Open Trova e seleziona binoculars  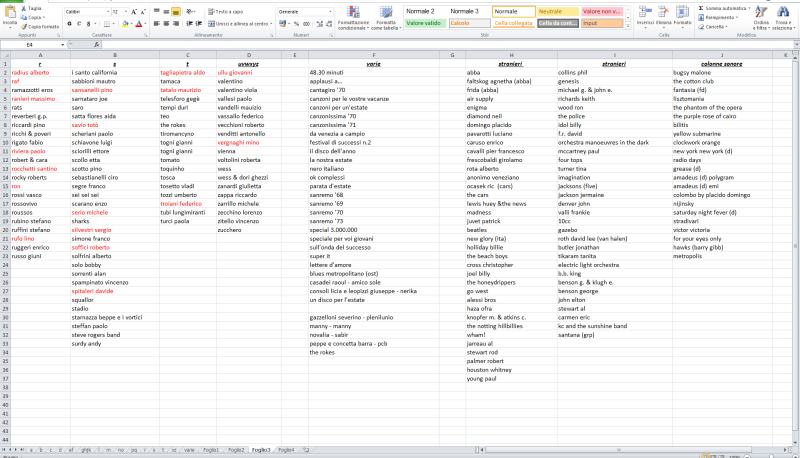[782, 18]
